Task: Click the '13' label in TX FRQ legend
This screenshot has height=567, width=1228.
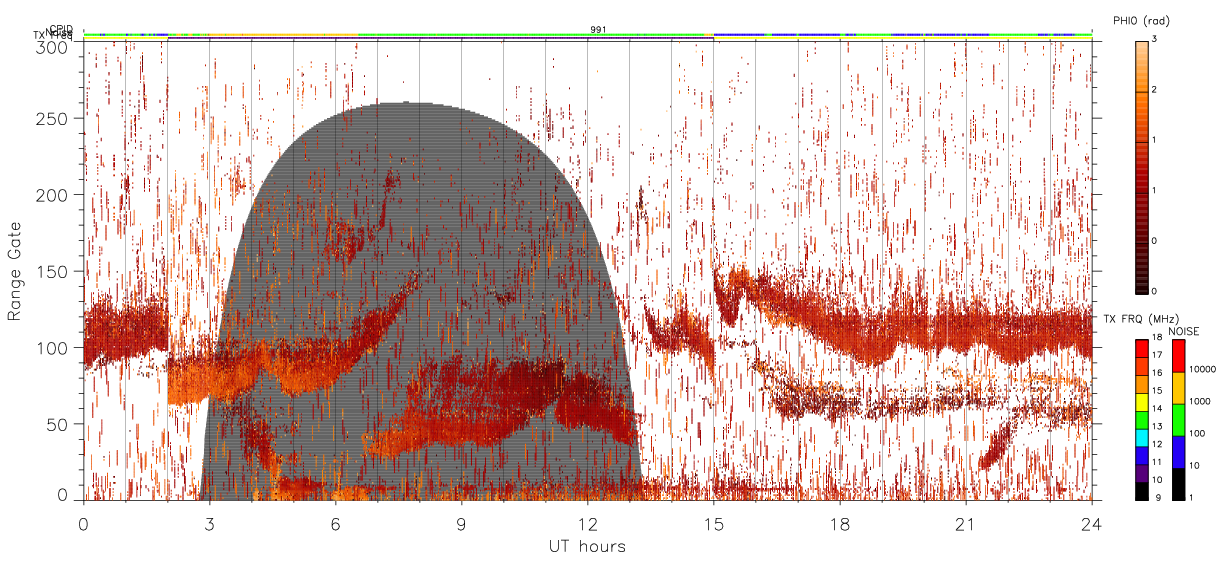Action: click(x=1157, y=426)
